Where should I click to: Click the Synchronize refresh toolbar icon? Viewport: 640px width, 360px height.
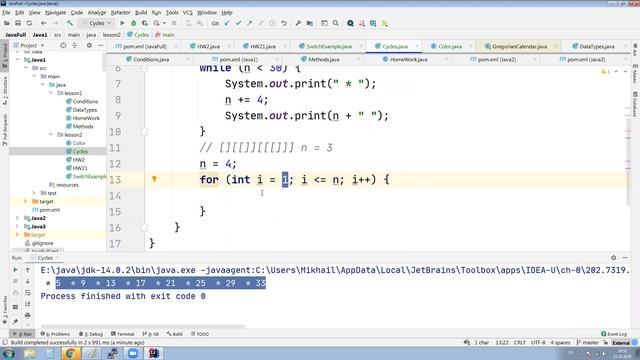(x=29, y=23)
